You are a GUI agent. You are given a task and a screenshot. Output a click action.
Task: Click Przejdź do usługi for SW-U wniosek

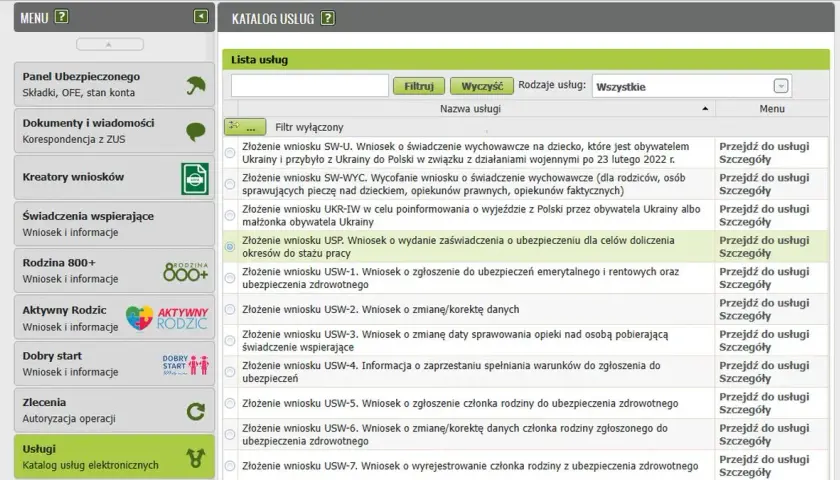764,146
